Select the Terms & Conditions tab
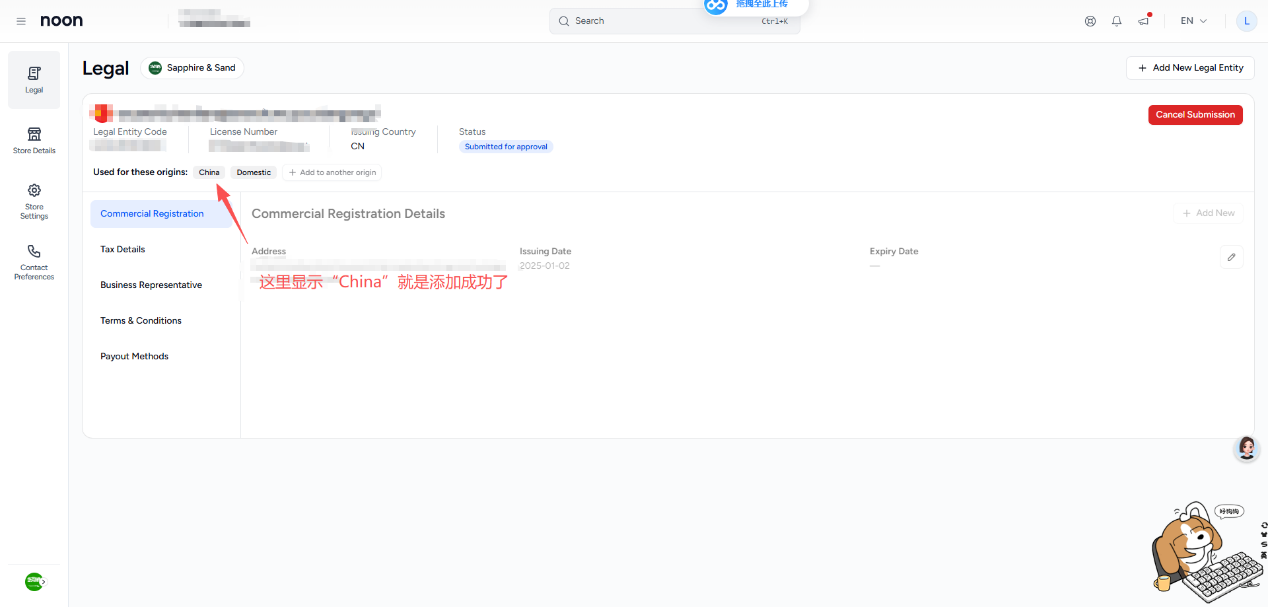Screen dimensions: 1268x607 [160, 321]
